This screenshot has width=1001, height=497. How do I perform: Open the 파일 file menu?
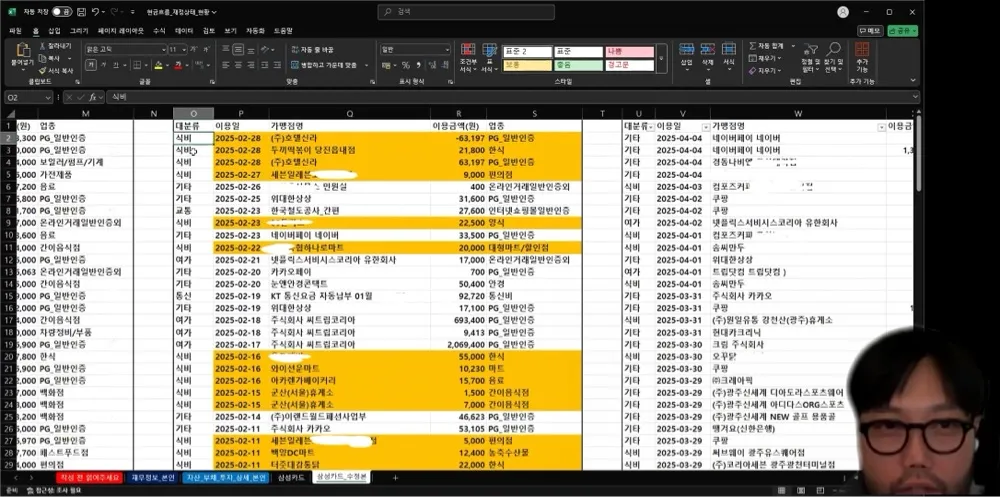click(15, 31)
